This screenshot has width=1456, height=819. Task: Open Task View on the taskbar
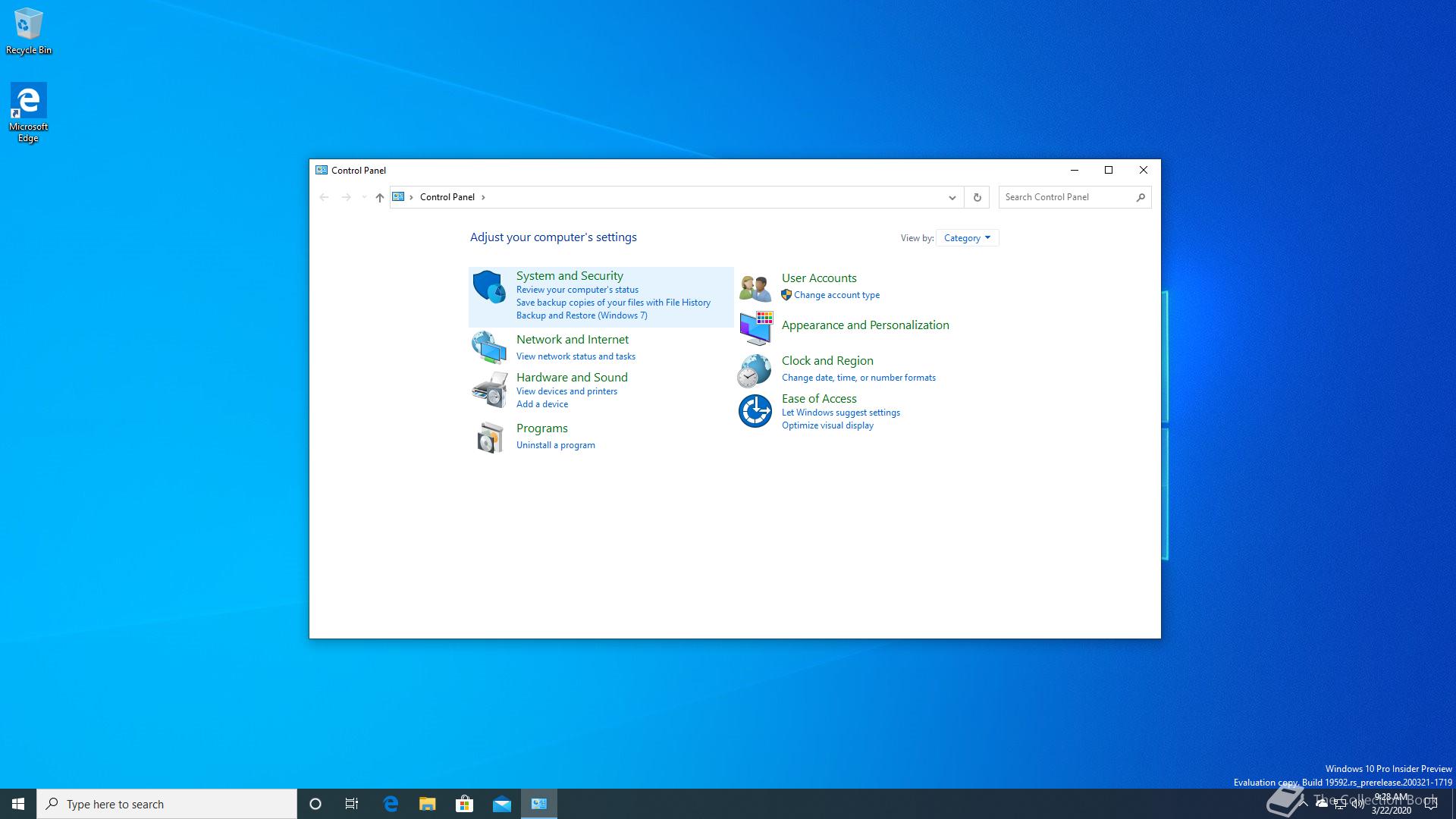point(352,804)
